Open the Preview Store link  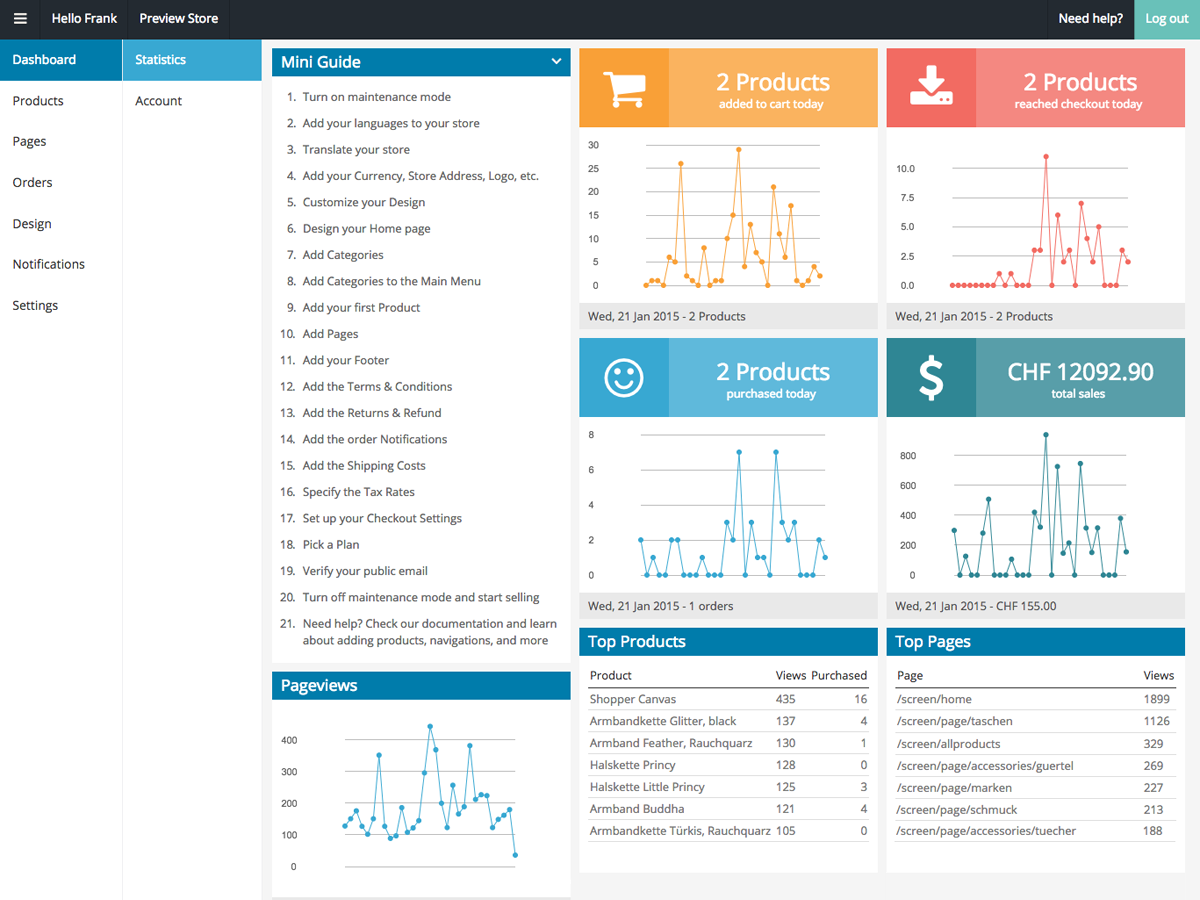pyautogui.click(x=179, y=19)
